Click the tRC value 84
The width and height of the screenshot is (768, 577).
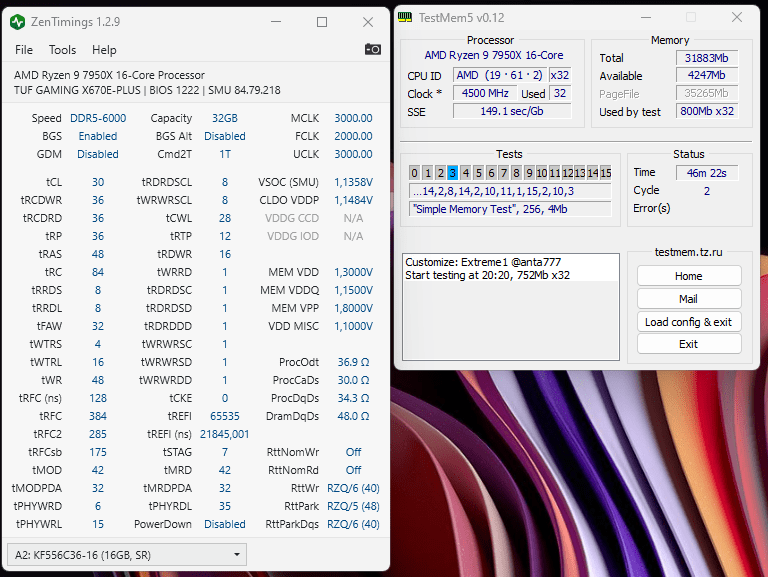[x=98, y=272]
